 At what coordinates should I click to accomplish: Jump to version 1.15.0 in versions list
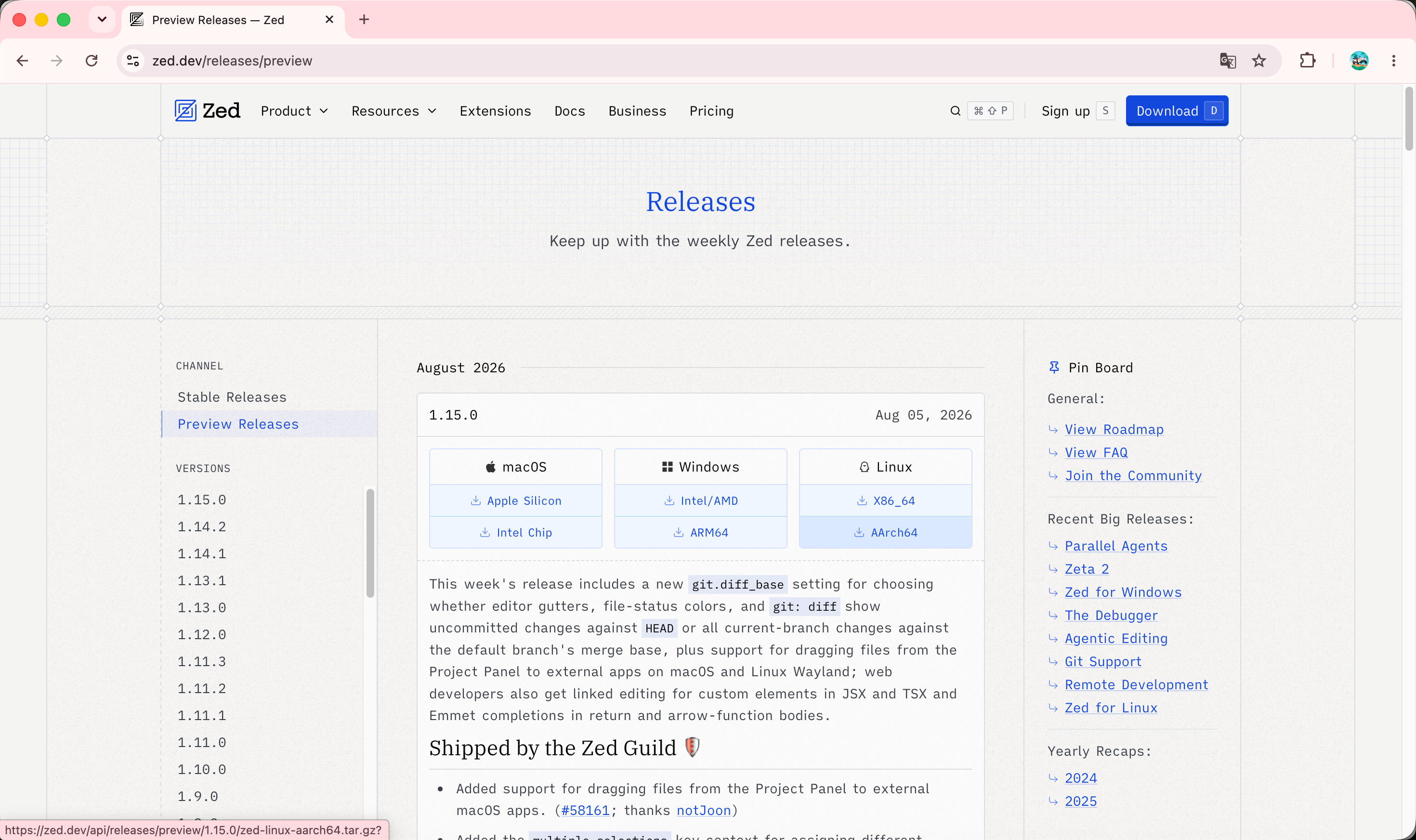(x=202, y=500)
